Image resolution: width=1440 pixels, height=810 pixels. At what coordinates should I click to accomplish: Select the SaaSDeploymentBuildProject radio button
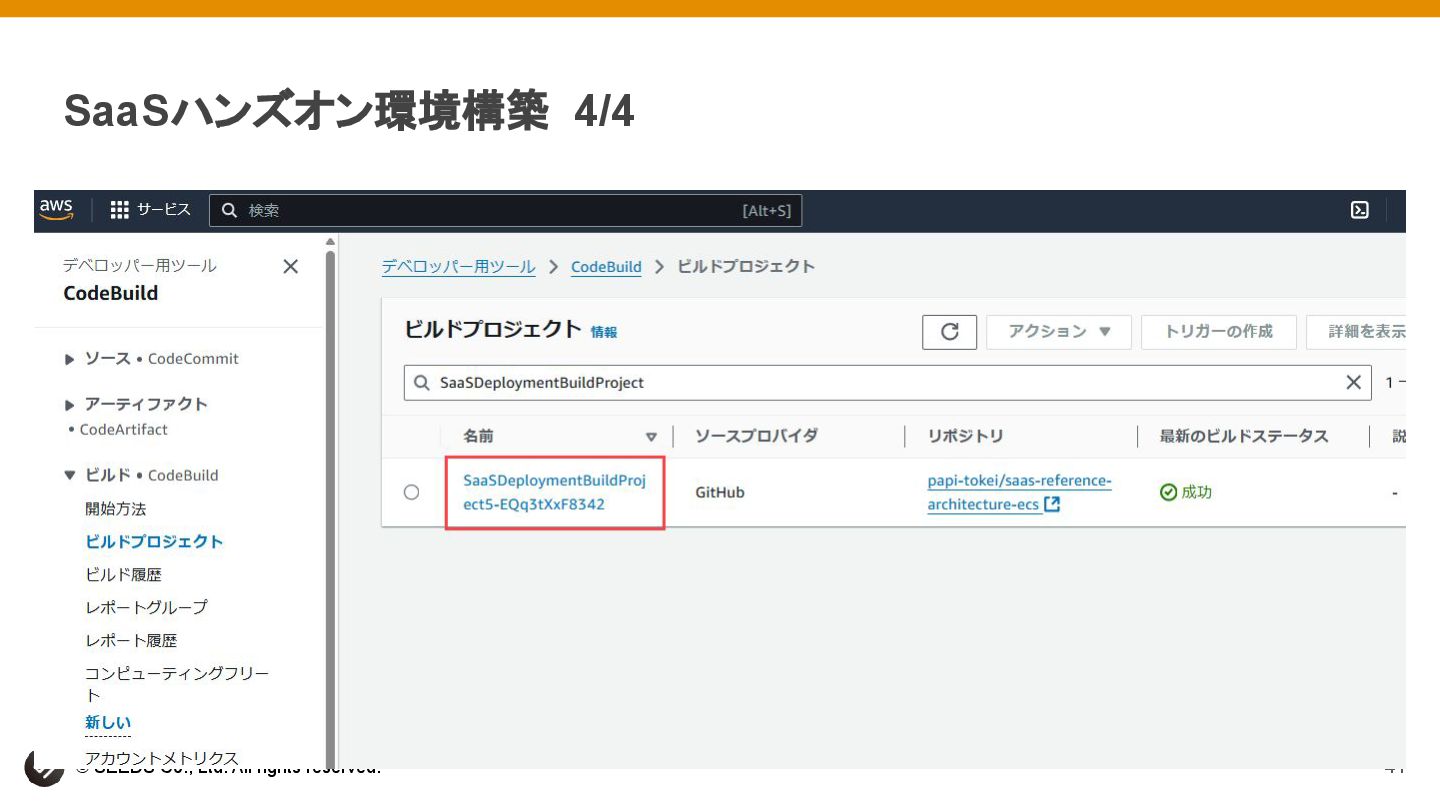tap(411, 492)
